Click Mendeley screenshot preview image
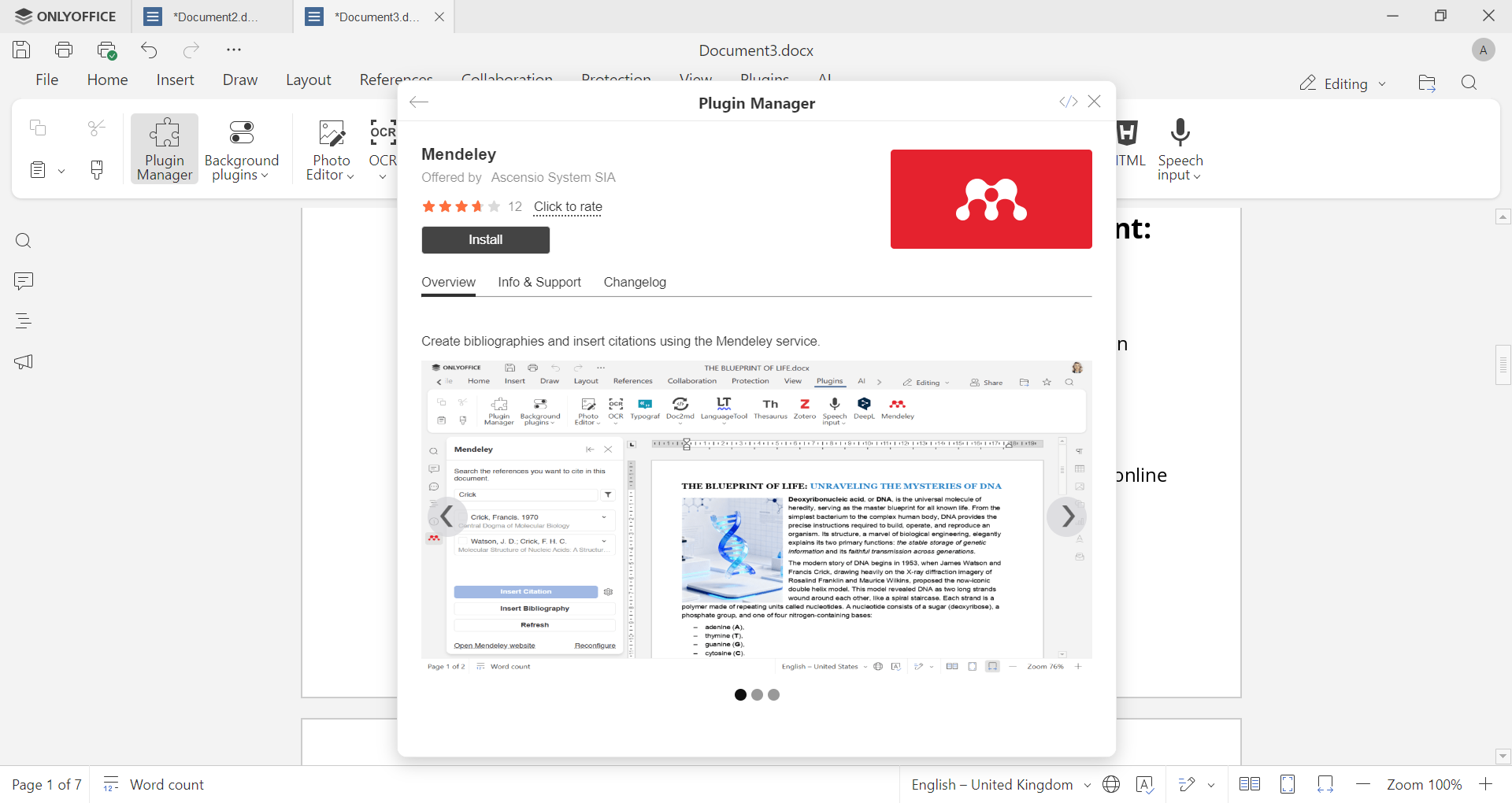Viewport: 1512px width, 803px height. (757, 516)
